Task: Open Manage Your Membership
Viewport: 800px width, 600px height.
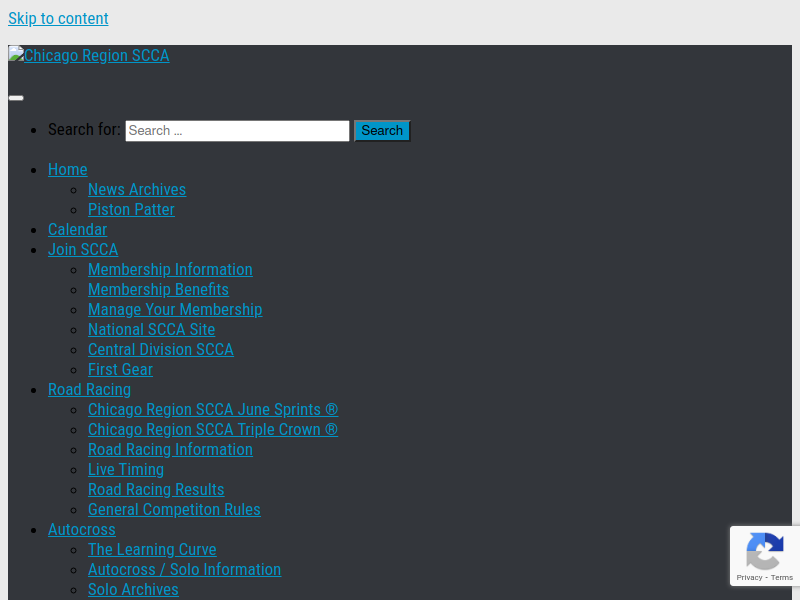Action: [175, 310]
